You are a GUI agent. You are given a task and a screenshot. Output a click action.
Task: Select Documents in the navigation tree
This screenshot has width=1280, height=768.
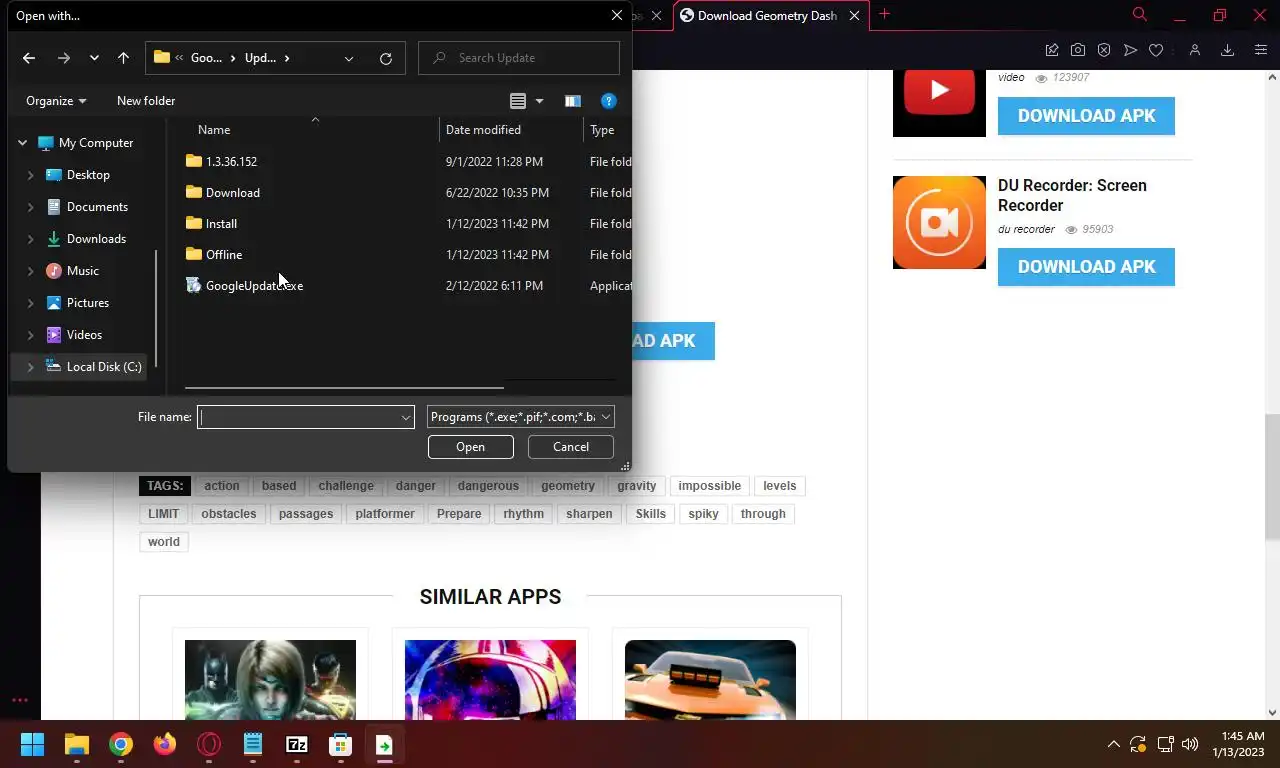tap(97, 207)
